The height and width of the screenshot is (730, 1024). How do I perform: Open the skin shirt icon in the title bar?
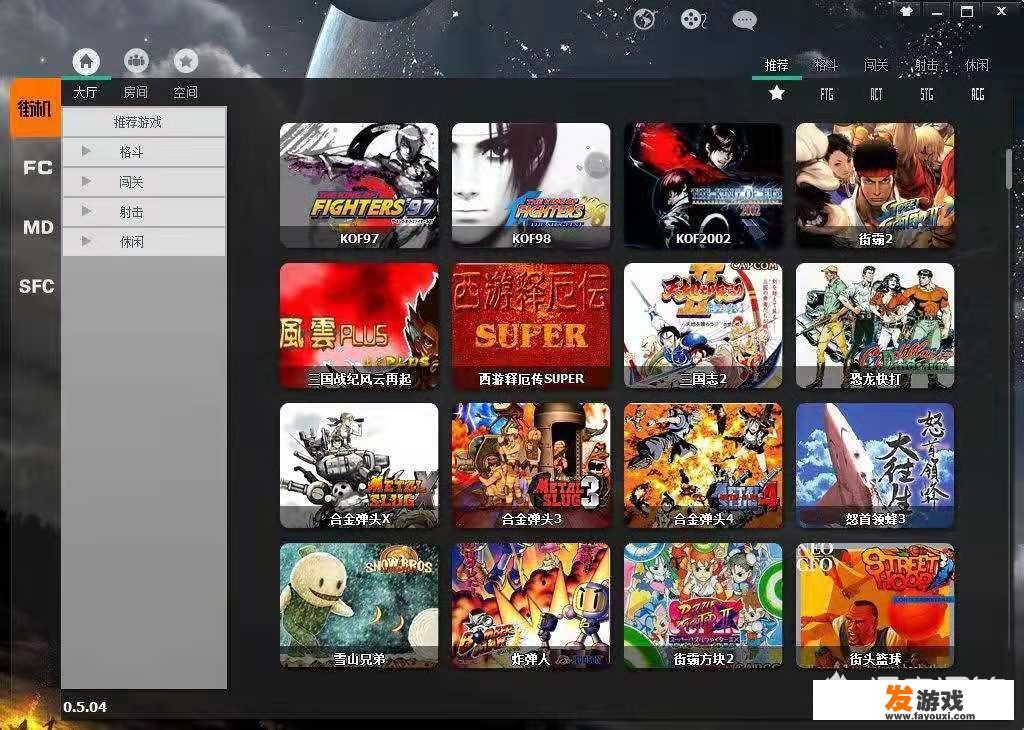coord(906,11)
